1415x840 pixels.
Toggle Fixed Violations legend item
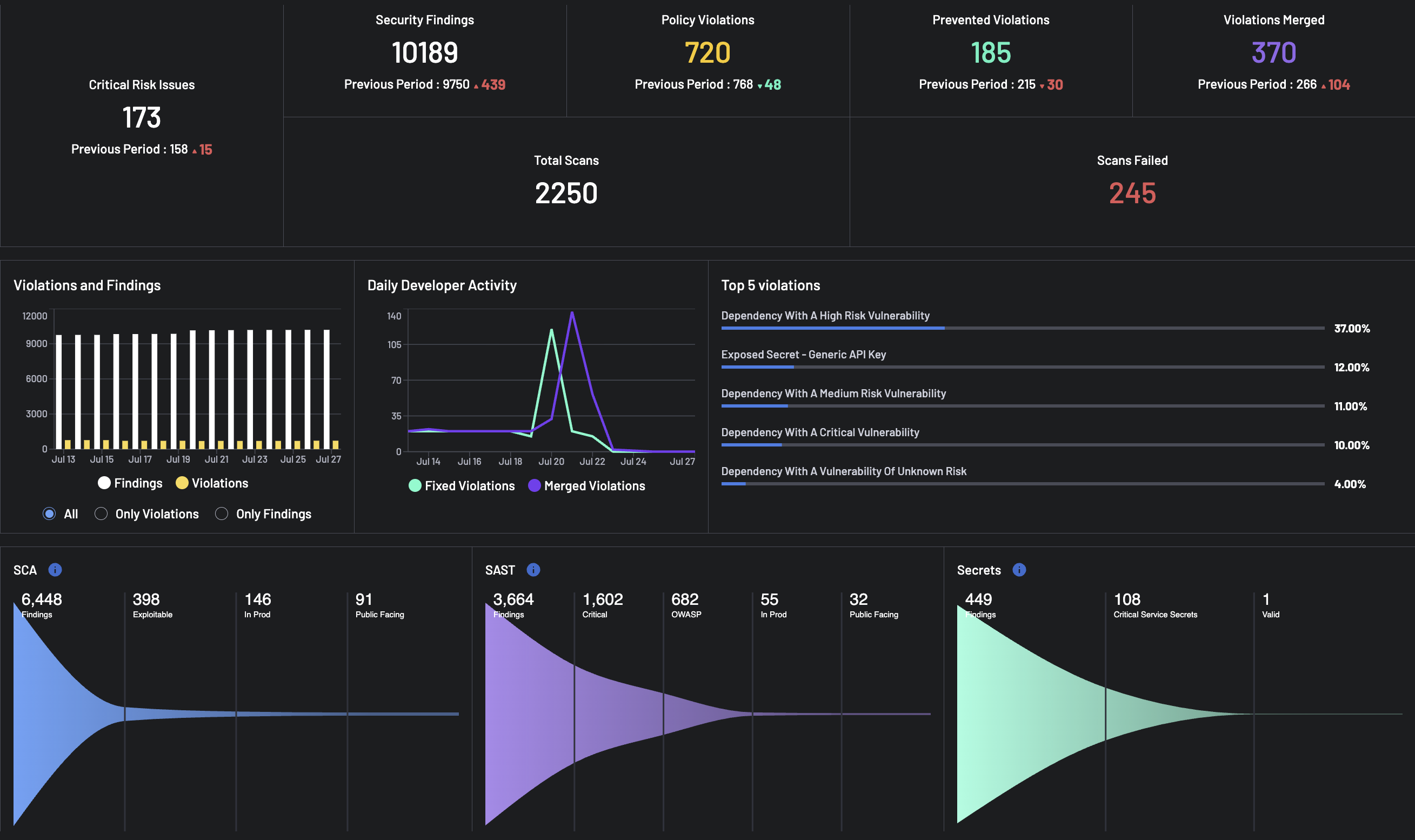coord(461,486)
